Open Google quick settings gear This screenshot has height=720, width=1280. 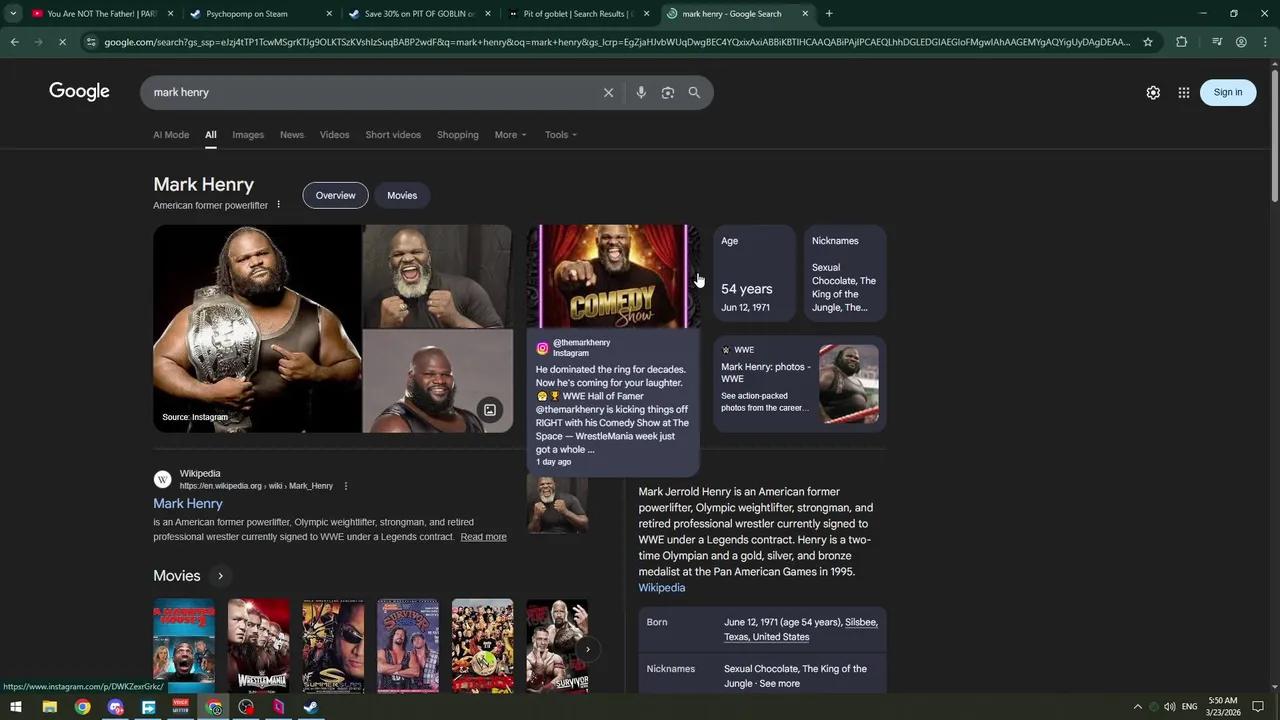click(x=1153, y=92)
